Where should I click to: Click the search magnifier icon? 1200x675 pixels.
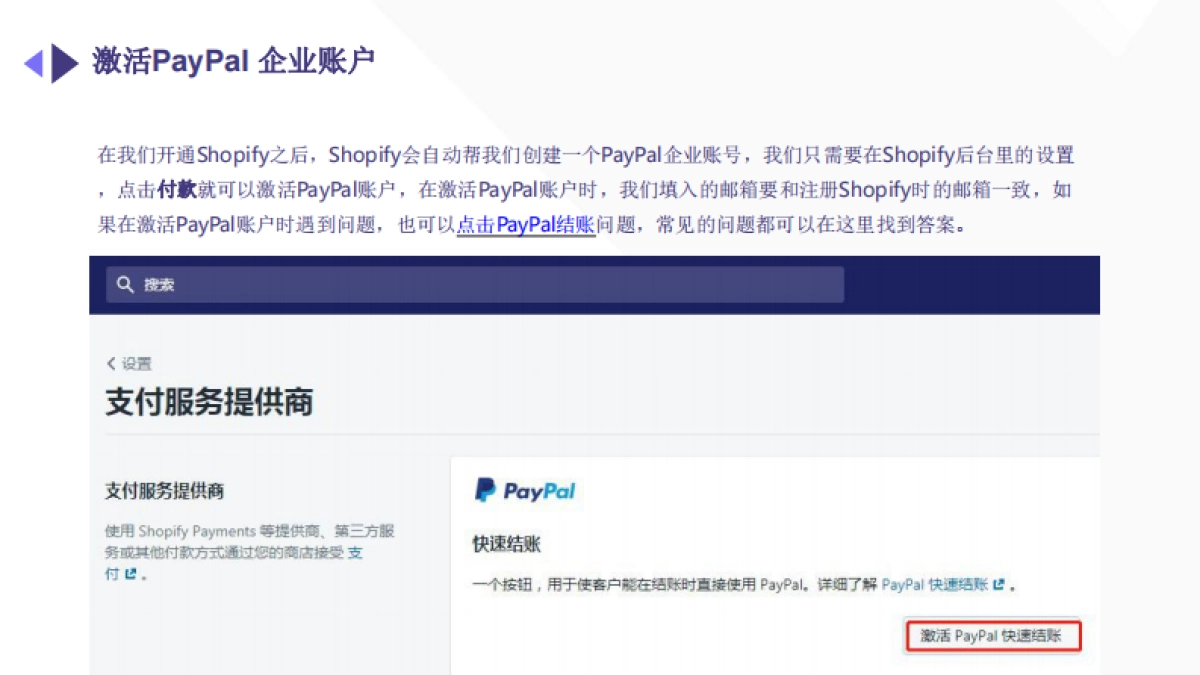124,284
